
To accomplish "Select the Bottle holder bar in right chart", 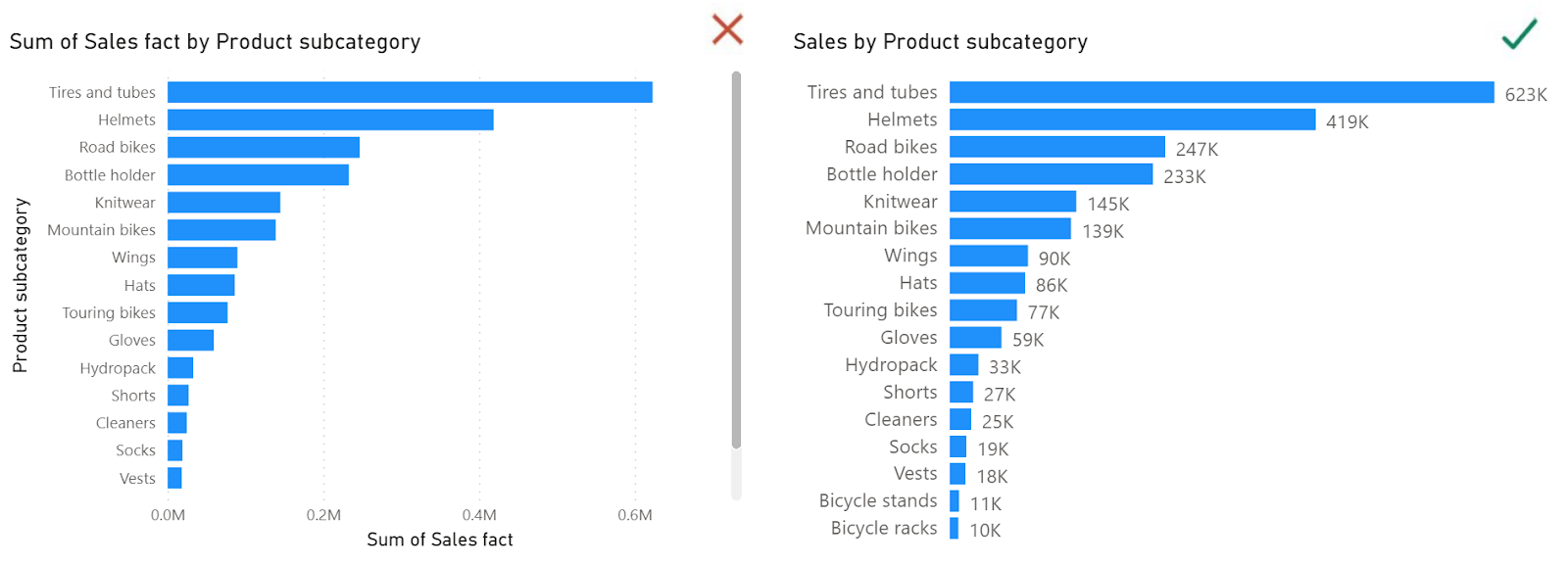I will click(x=1051, y=174).
